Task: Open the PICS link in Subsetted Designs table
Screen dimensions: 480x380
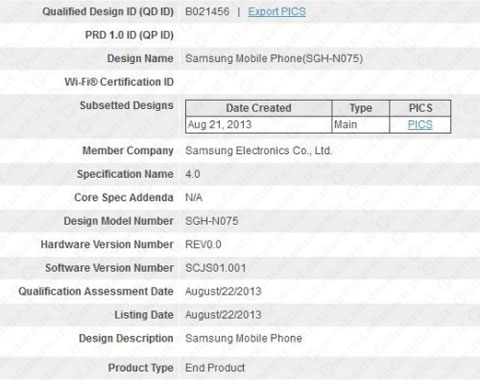Action: [x=420, y=125]
